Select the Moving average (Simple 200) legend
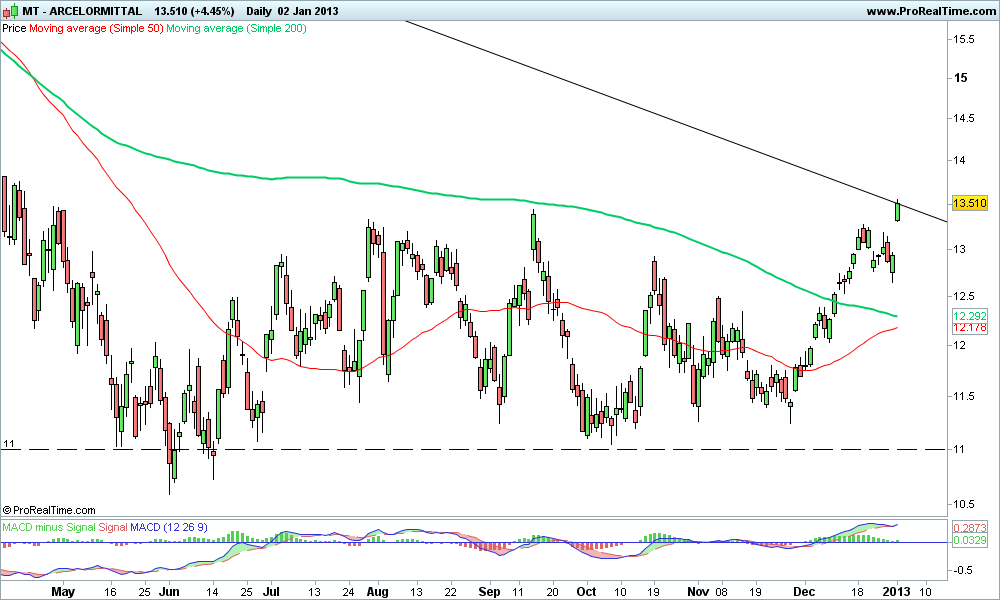 [x=236, y=29]
